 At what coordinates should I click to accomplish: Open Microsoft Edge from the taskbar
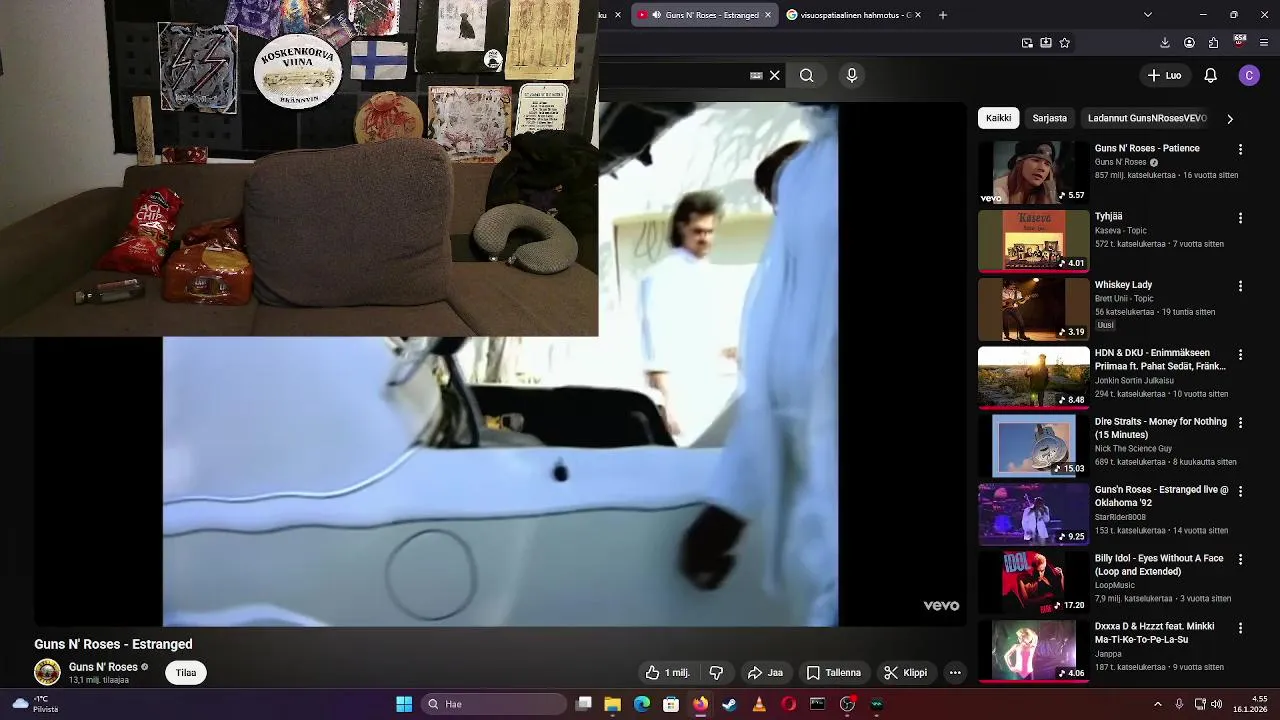(x=642, y=704)
